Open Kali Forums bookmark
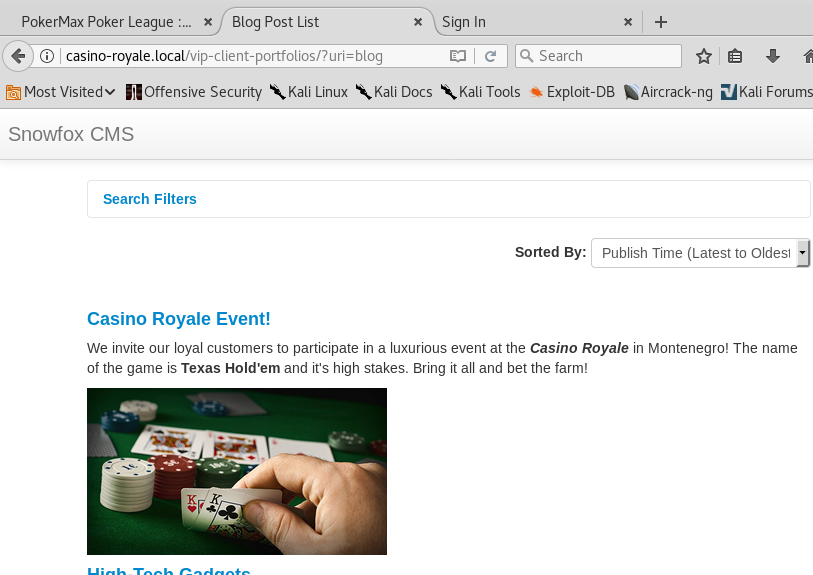813x575 pixels. tap(767, 92)
